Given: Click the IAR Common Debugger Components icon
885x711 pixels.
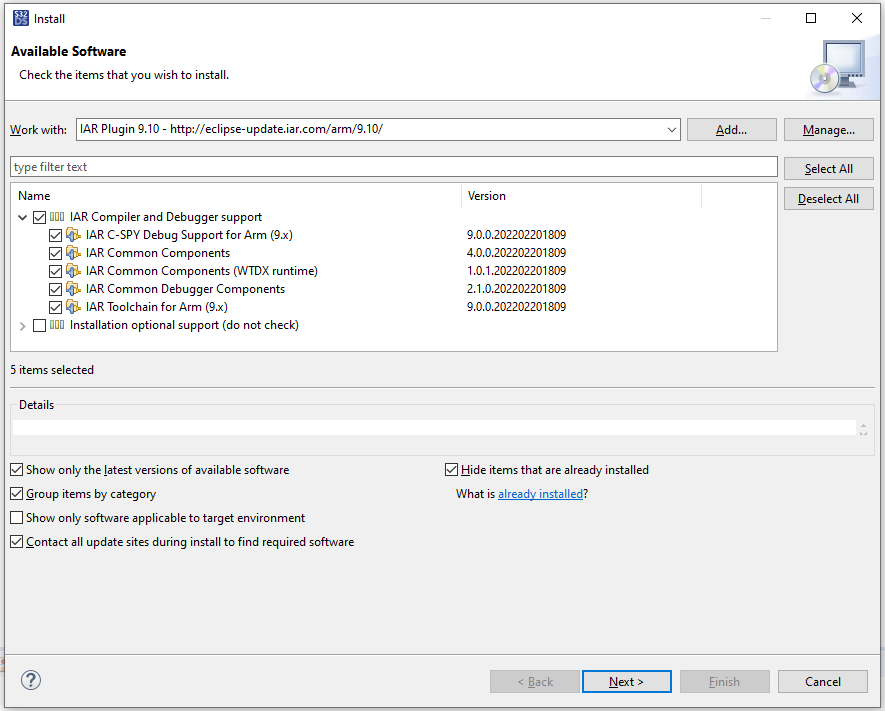Looking at the screenshot, I should pos(73,289).
